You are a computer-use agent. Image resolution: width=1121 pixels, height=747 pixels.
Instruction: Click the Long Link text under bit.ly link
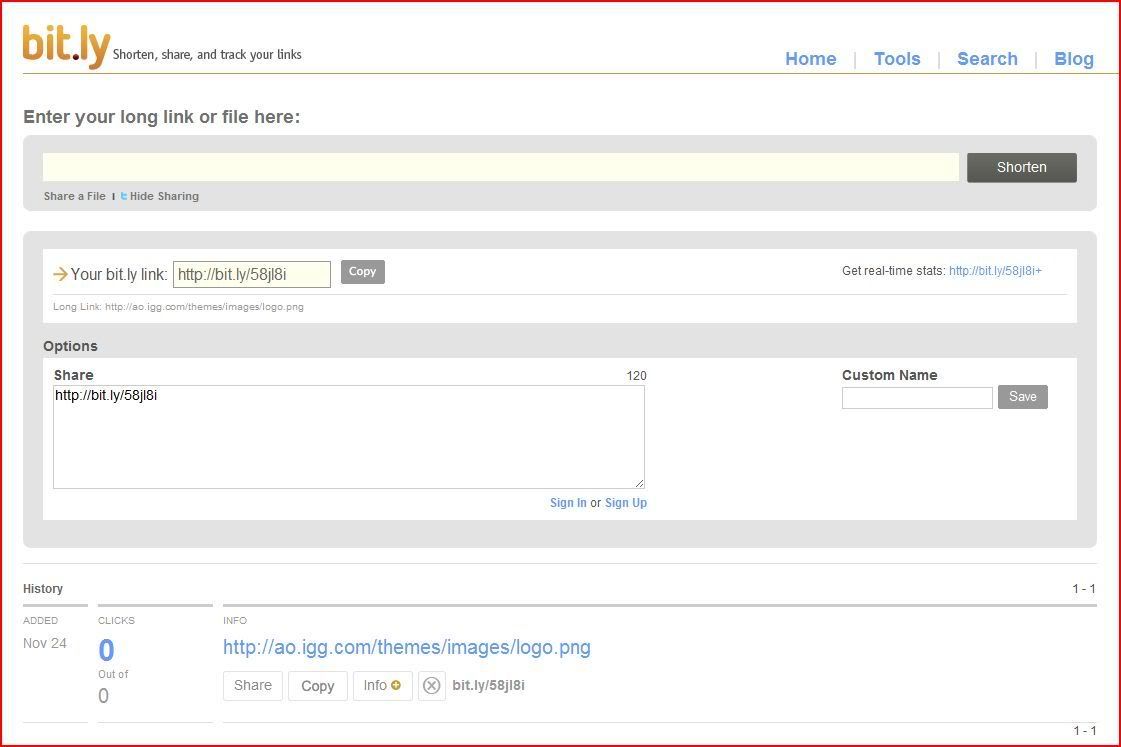click(179, 307)
